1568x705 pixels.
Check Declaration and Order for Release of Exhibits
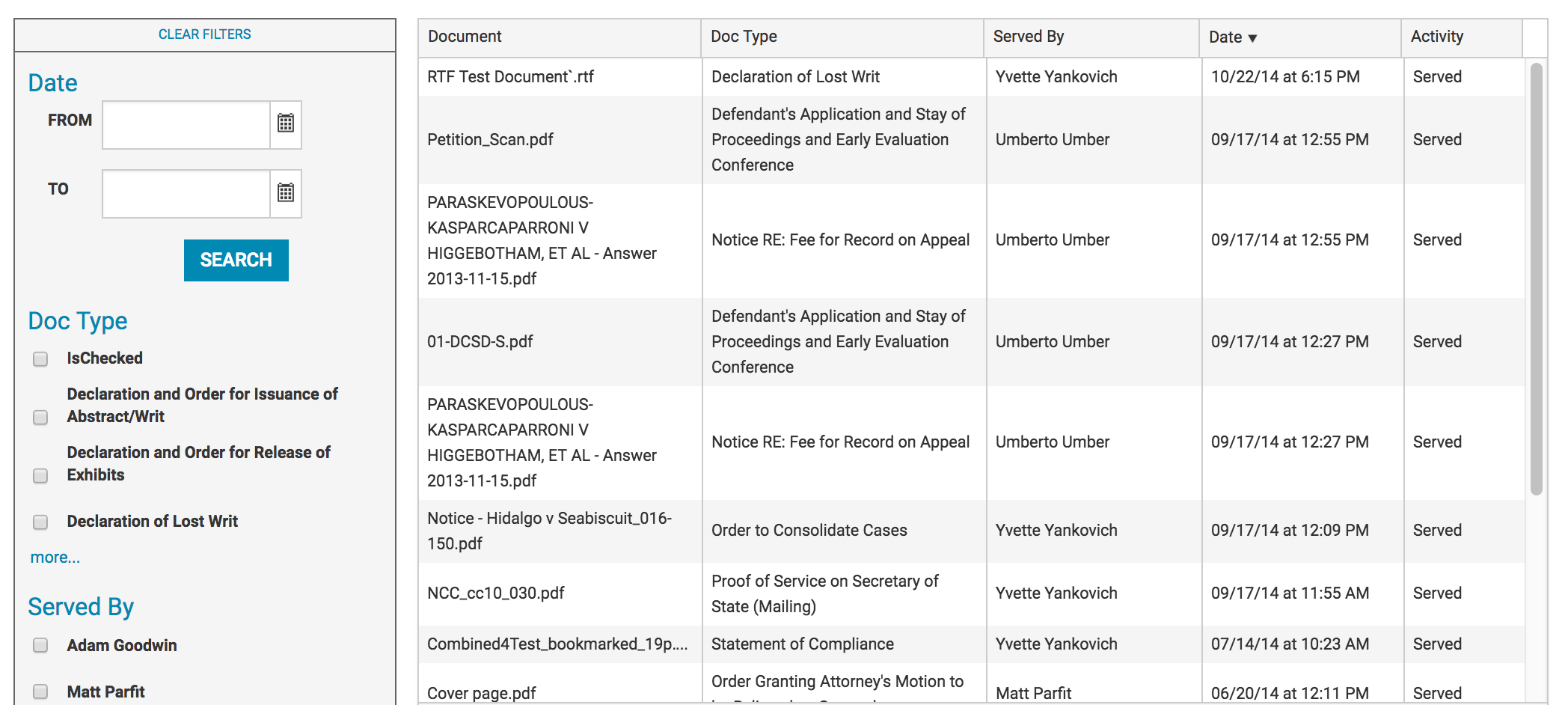click(x=40, y=475)
